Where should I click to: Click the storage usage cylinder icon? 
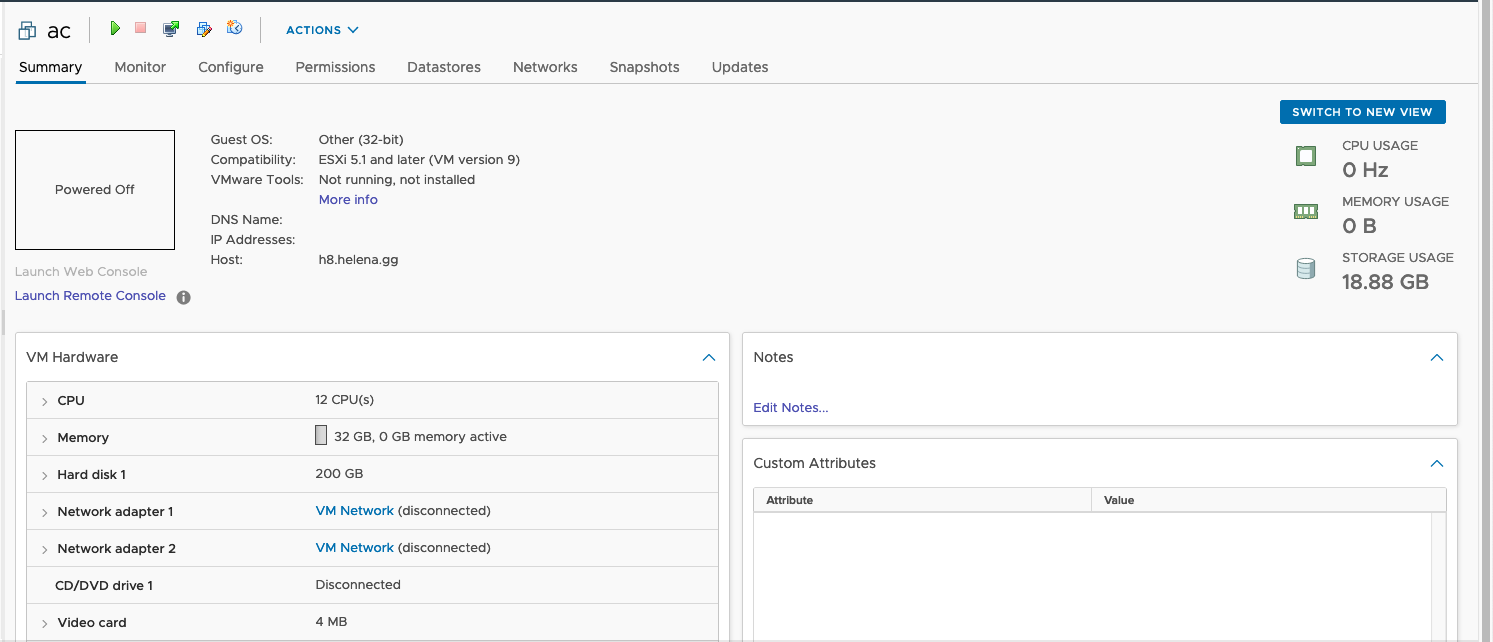coord(1305,269)
